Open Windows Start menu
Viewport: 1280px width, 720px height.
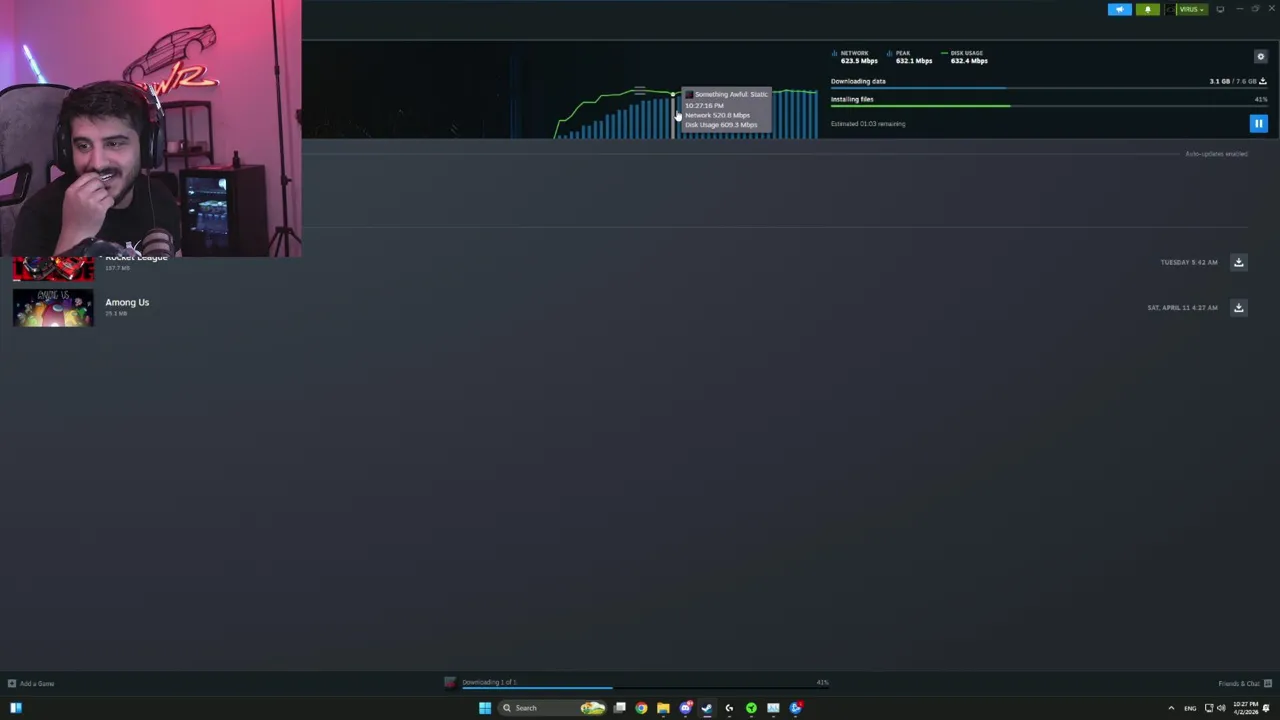(485, 708)
